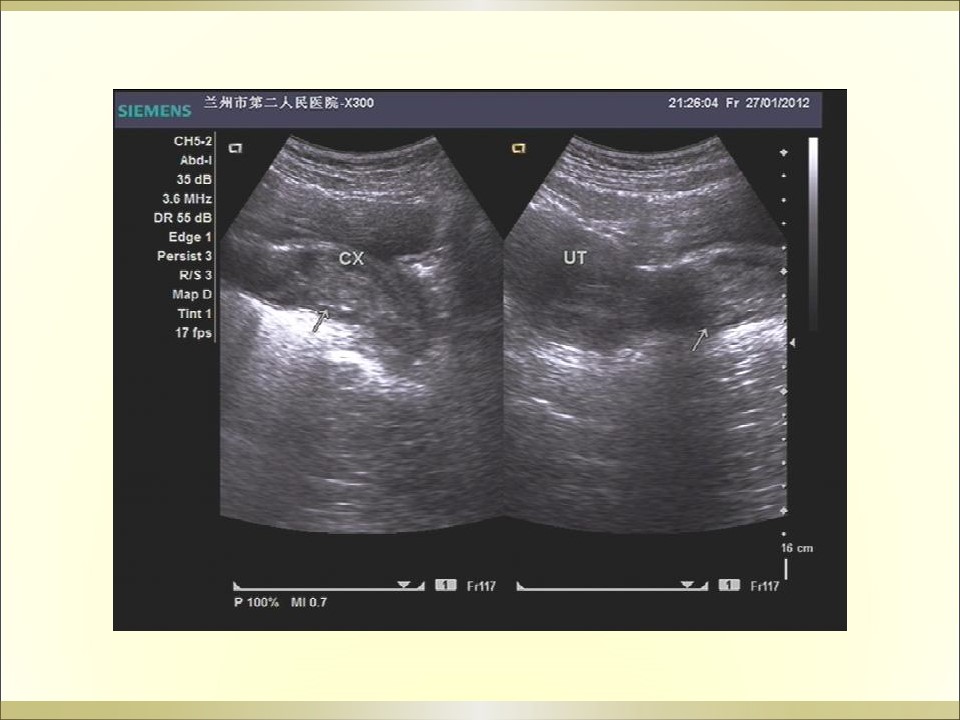Click the arrow annotation in the UT image

(702, 340)
